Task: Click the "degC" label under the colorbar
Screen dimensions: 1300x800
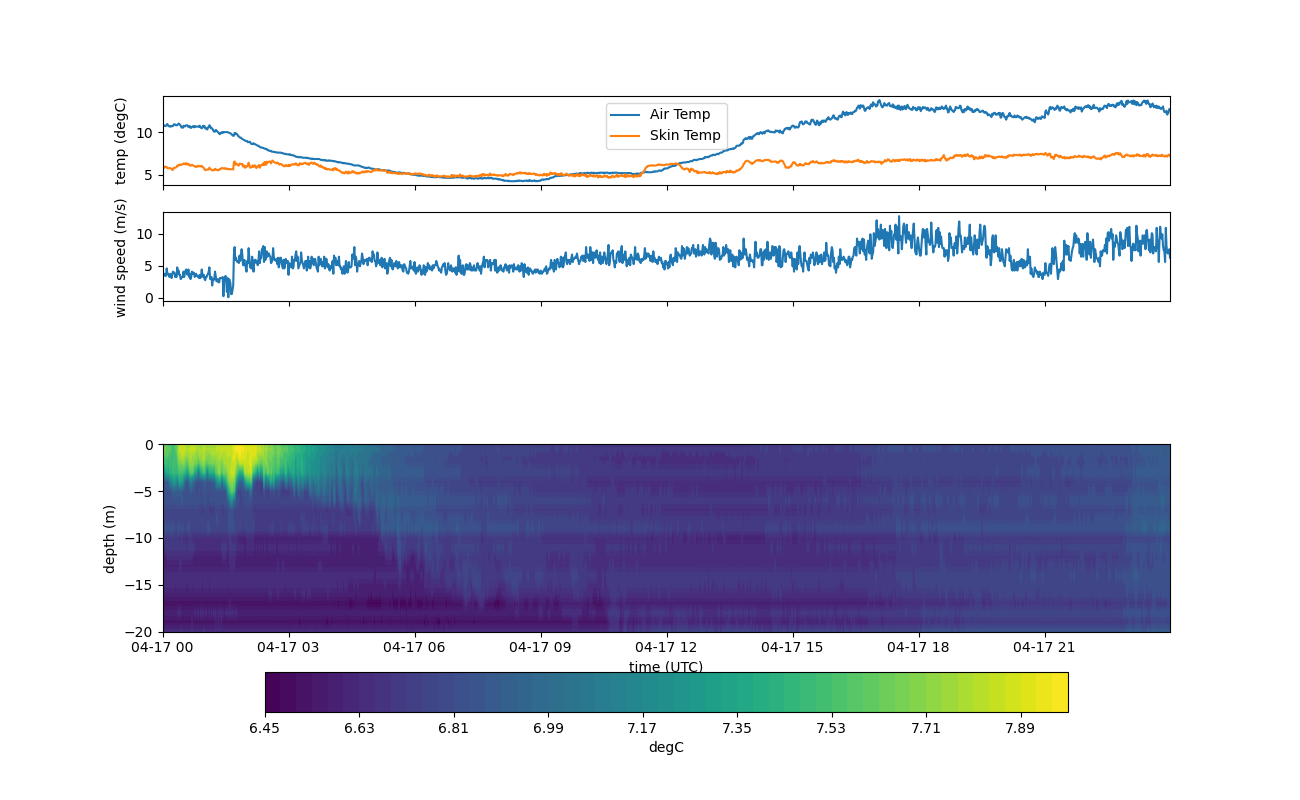Action: (665, 747)
